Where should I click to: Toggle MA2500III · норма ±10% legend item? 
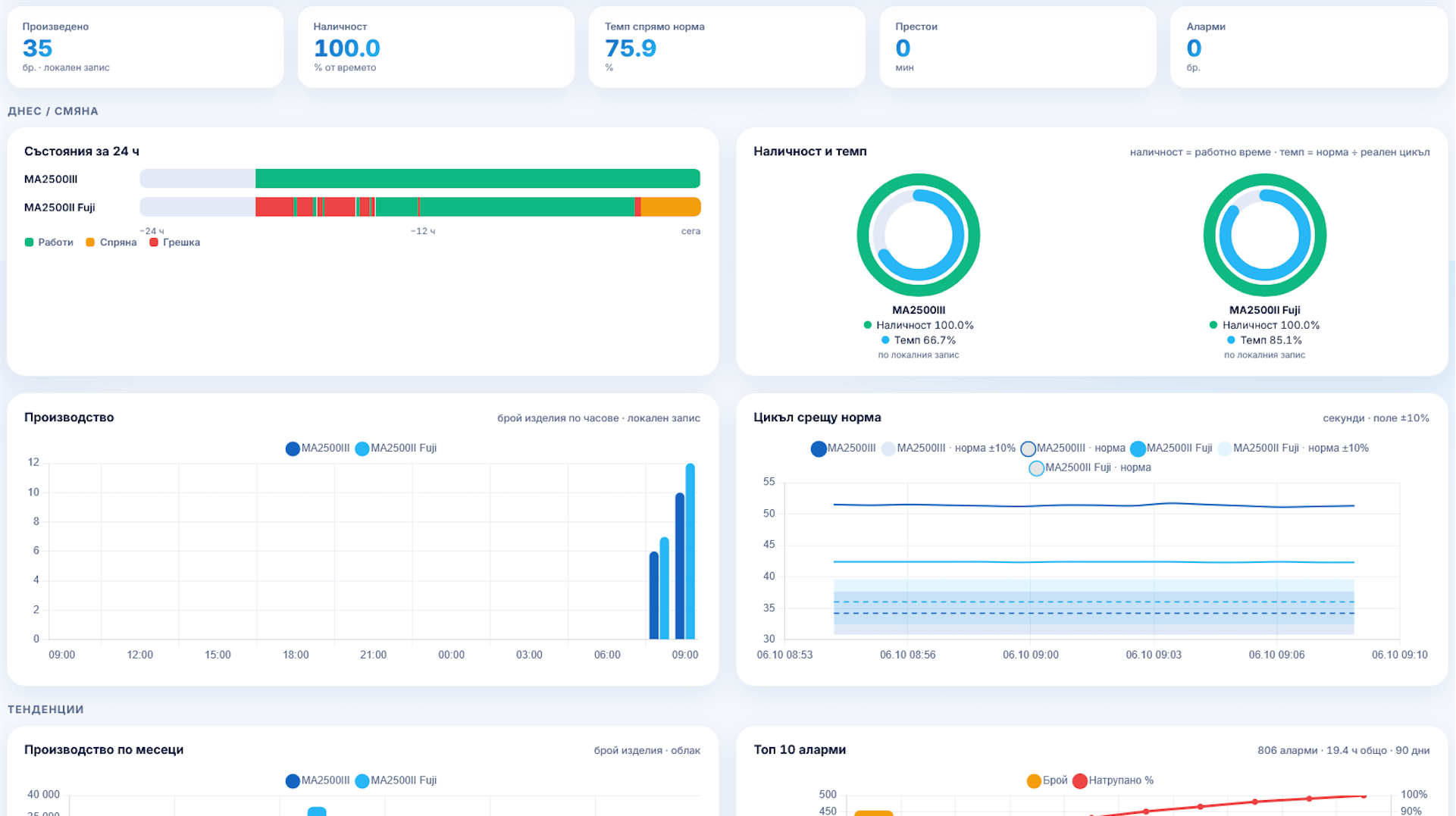[x=948, y=449]
